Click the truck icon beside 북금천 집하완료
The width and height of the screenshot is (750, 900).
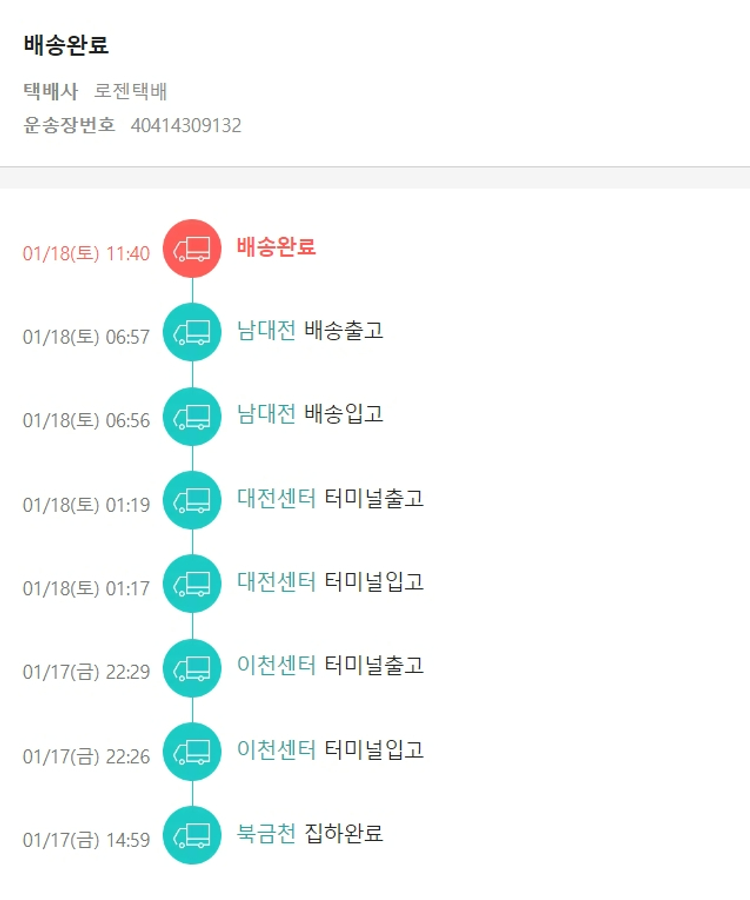[192, 834]
